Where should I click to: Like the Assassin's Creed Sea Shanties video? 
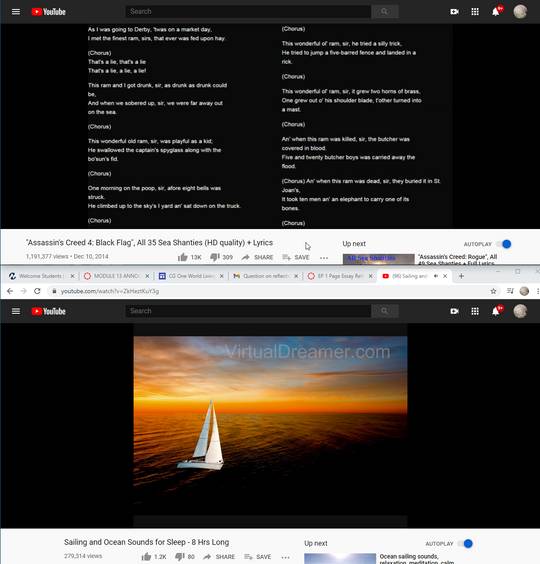coord(183,257)
